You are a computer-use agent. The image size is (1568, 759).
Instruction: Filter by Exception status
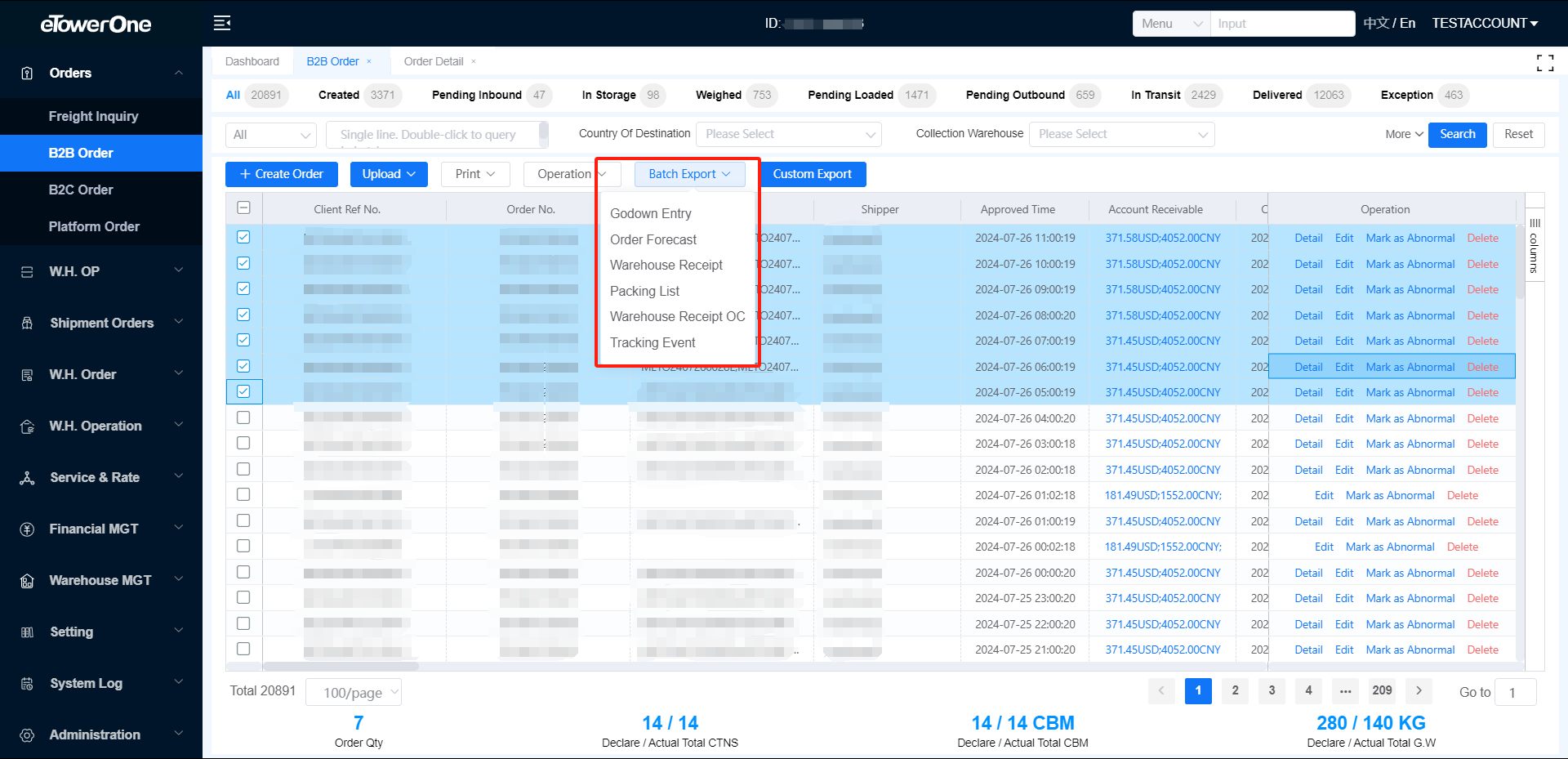[1424, 95]
